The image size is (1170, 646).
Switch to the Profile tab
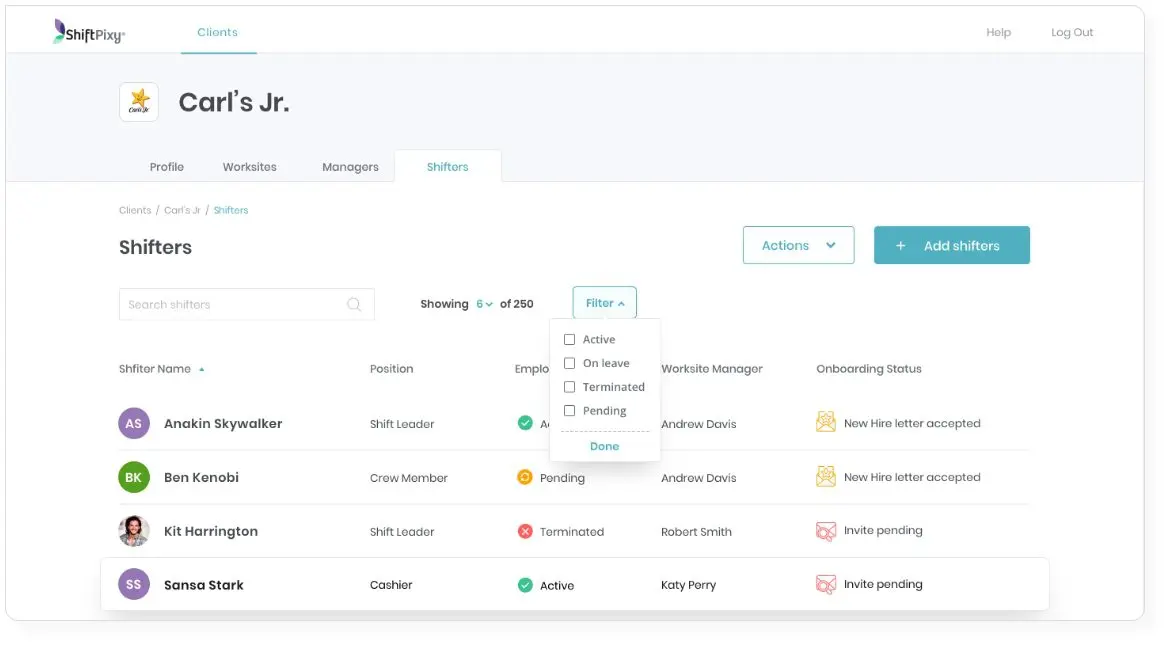pyautogui.click(x=166, y=167)
